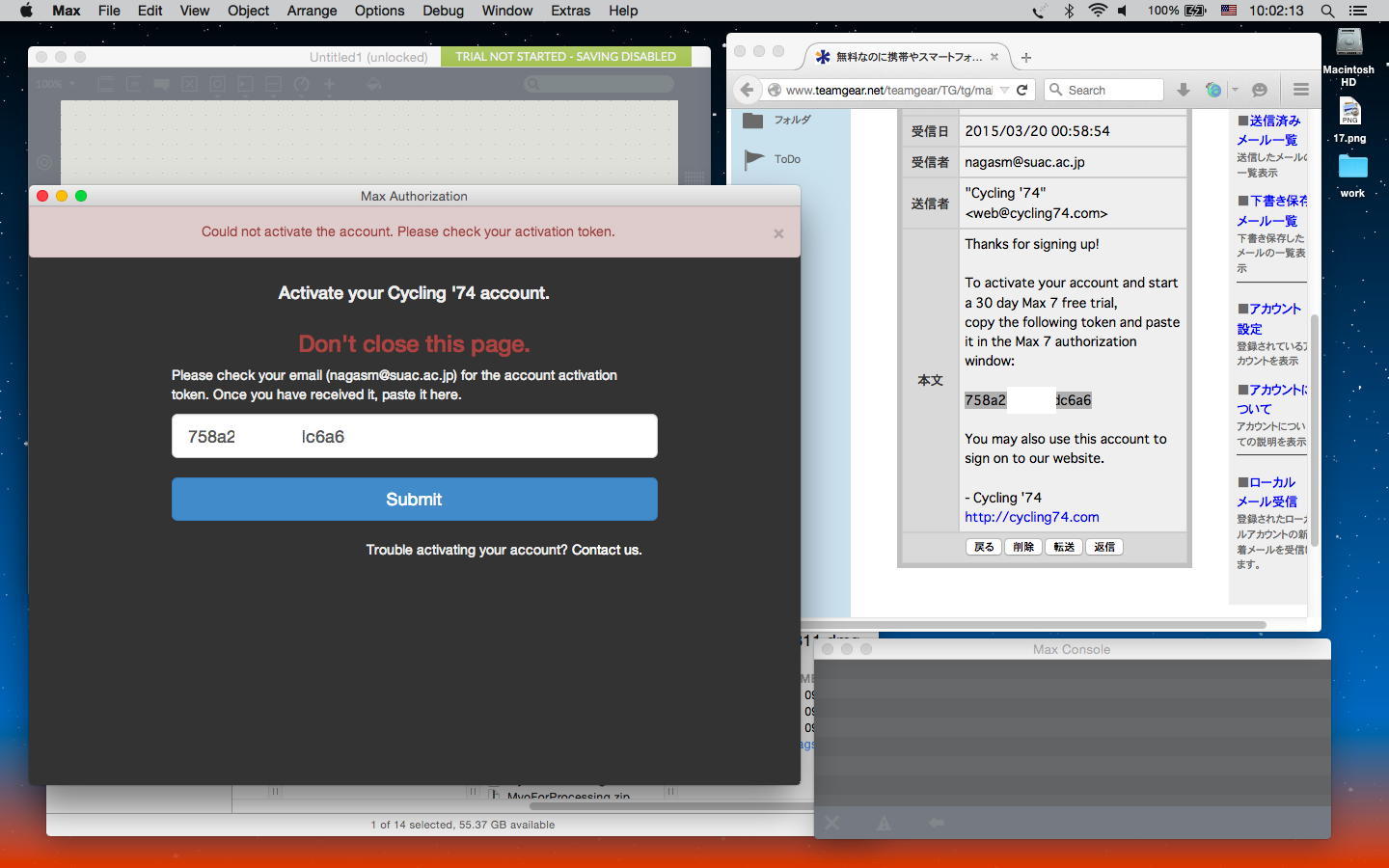
Task: Click the paint bucket icon in patcher toolbar
Action: 373,84
